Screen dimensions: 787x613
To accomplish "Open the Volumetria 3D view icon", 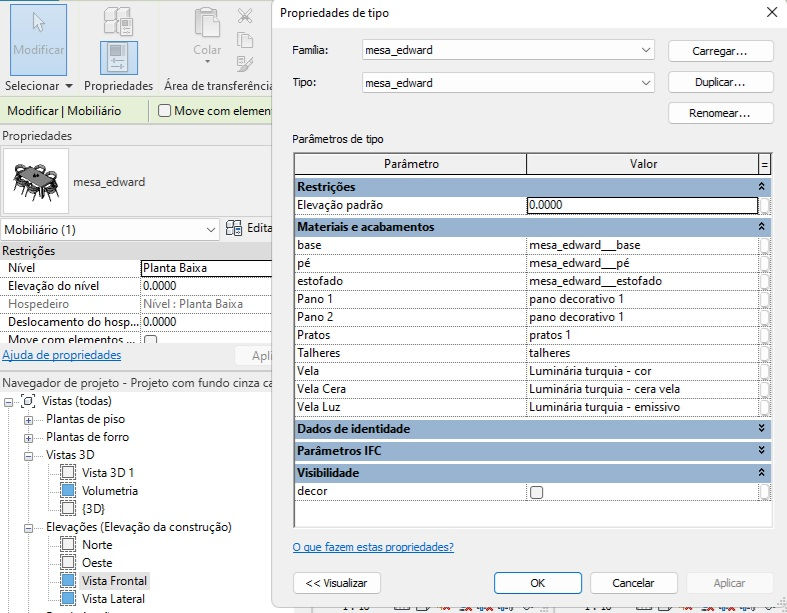I will pos(68,491).
